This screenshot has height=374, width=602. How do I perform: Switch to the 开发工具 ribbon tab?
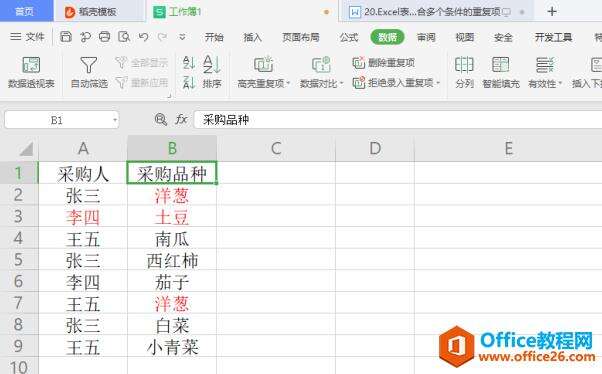pyautogui.click(x=553, y=37)
